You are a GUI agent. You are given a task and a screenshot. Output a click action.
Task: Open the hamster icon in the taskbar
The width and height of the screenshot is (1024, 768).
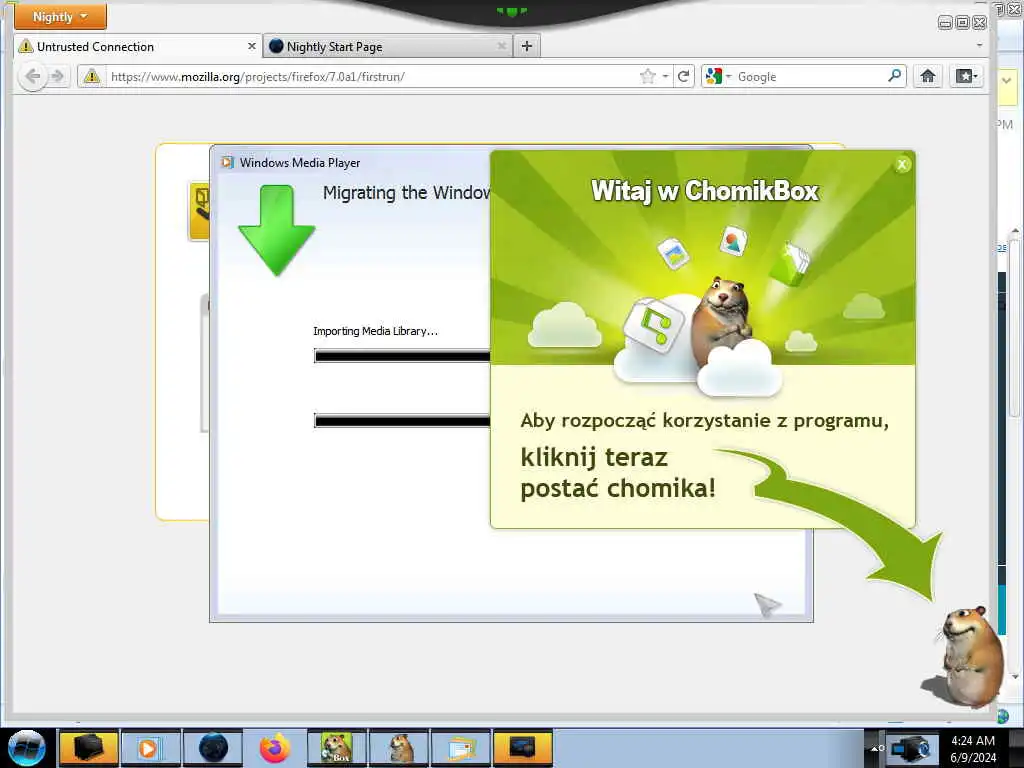coord(399,748)
